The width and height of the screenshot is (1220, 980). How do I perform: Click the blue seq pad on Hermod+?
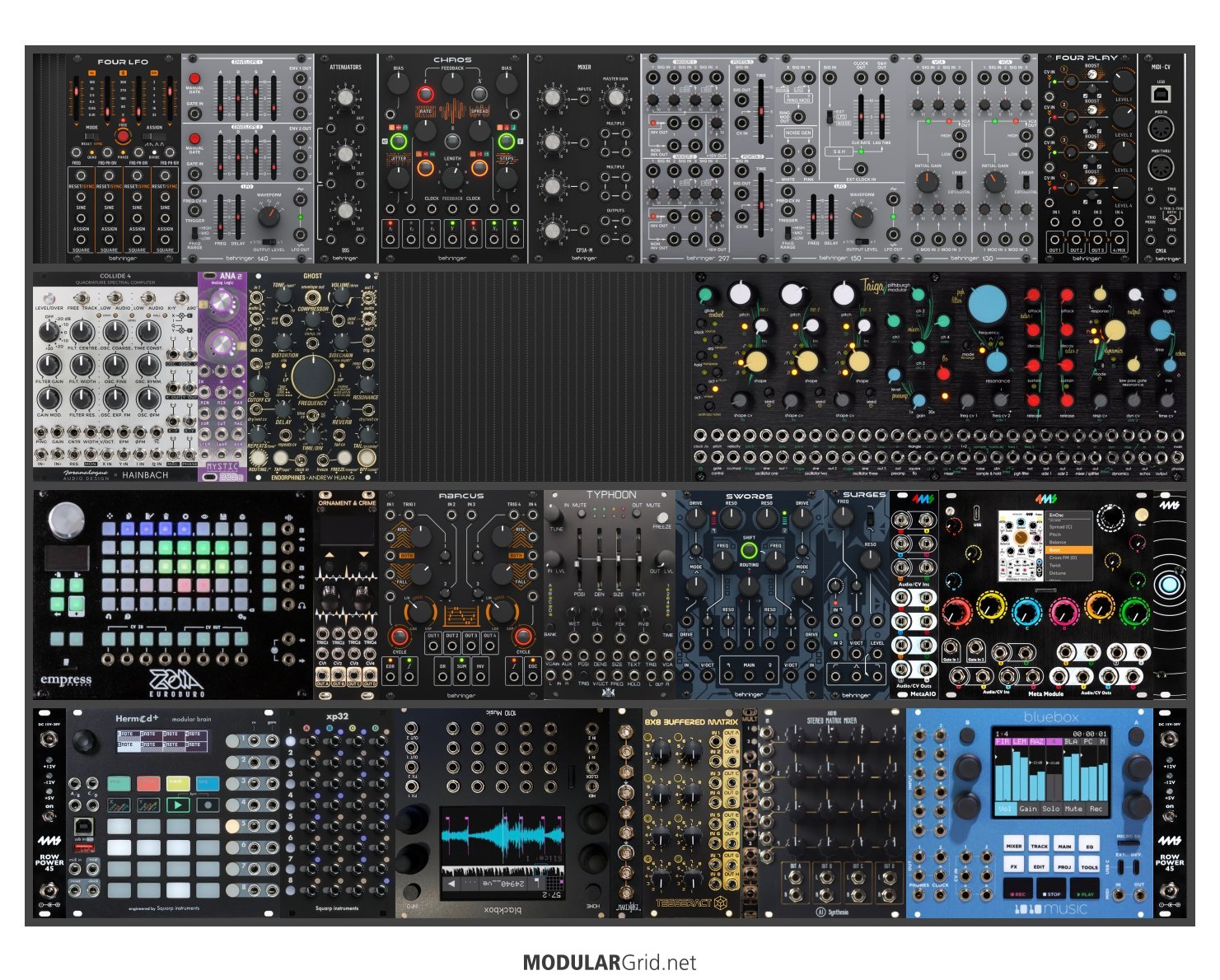coord(208,783)
